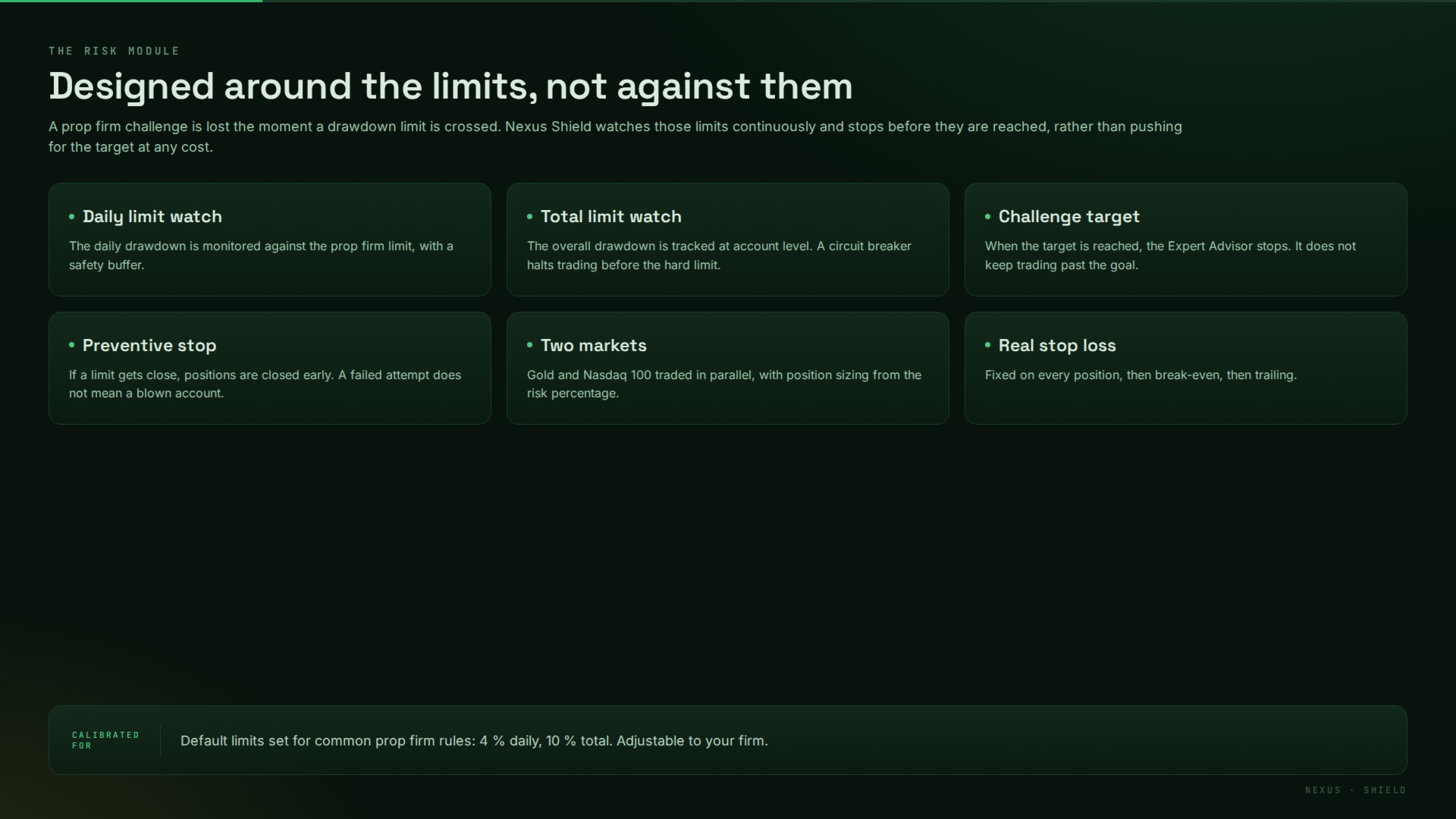Screen dimensions: 1456x819
Task: Click the green dot beside Two markets
Action: click(530, 345)
